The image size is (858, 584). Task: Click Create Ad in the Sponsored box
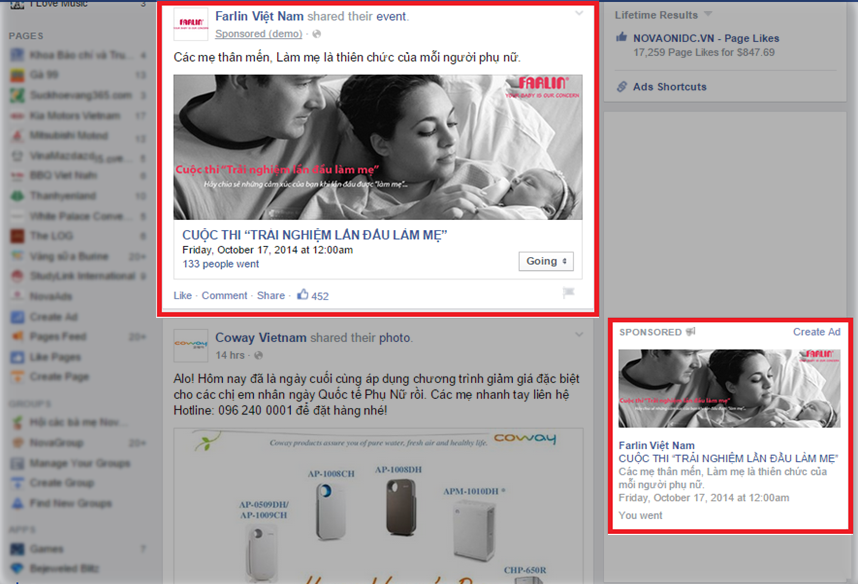(x=816, y=332)
